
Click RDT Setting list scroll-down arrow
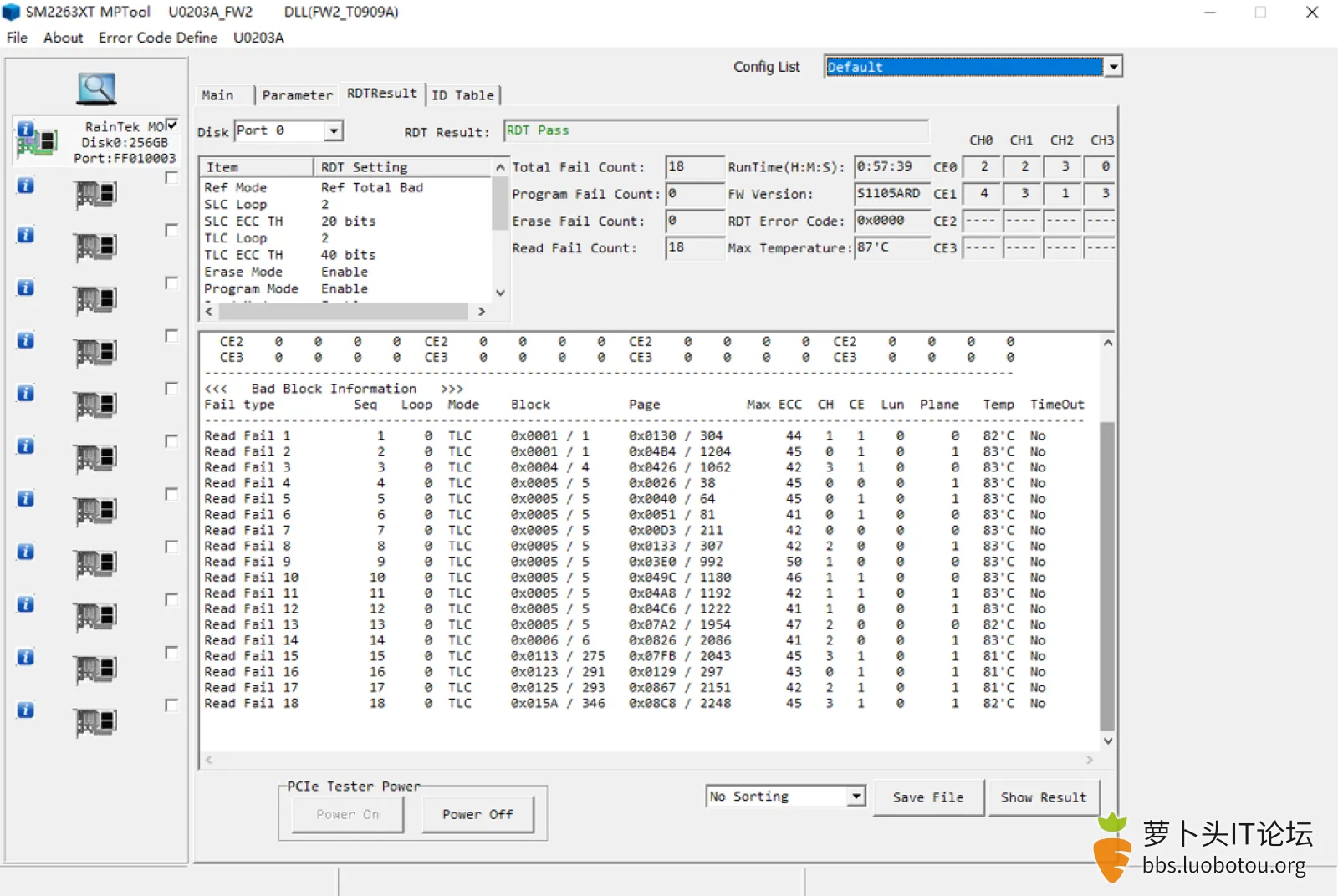tap(500, 293)
